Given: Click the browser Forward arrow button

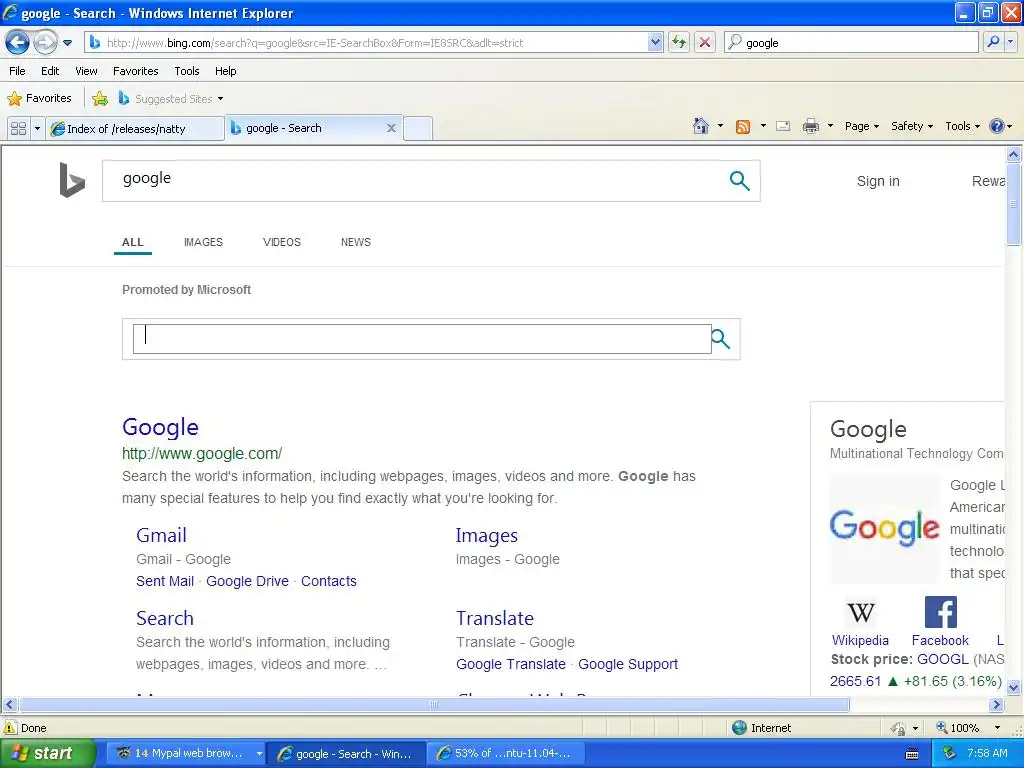Looking at the screenshot, I should 45,42.
